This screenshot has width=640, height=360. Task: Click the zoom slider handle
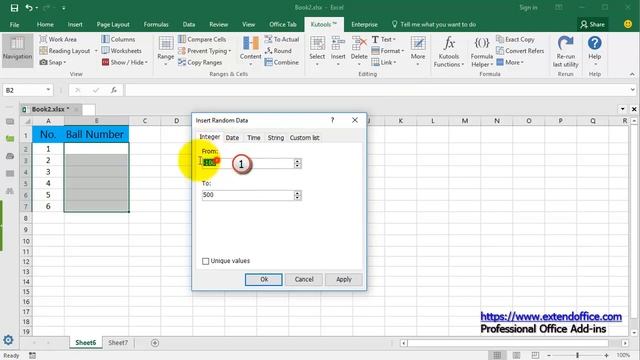(x=578, y=356)
